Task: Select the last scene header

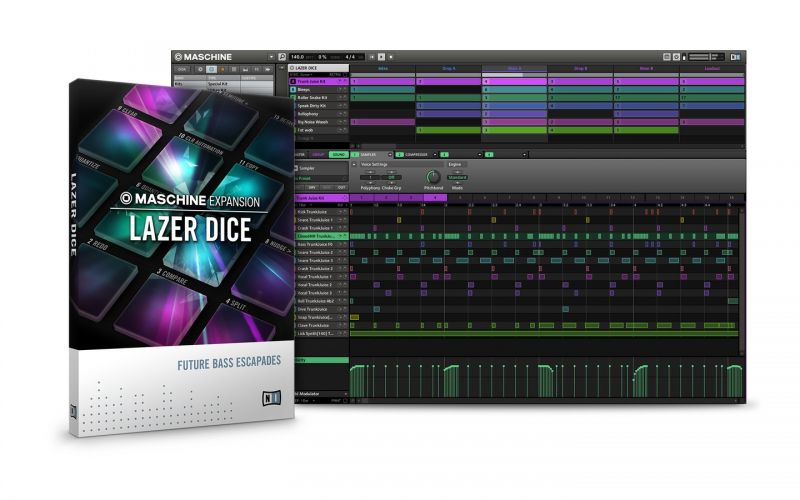Action: click(x=712, y=68)
